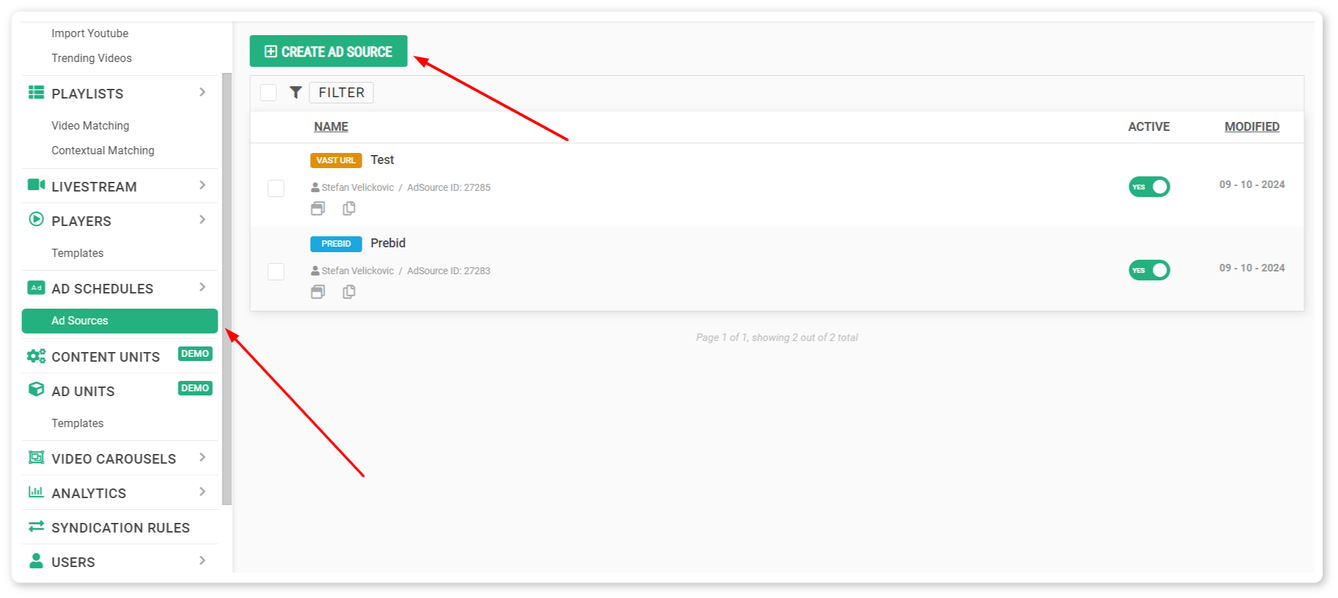Open Templates under Ad Units
Image resolution: width=1338 pixels, height=598 pixels.
78,423
